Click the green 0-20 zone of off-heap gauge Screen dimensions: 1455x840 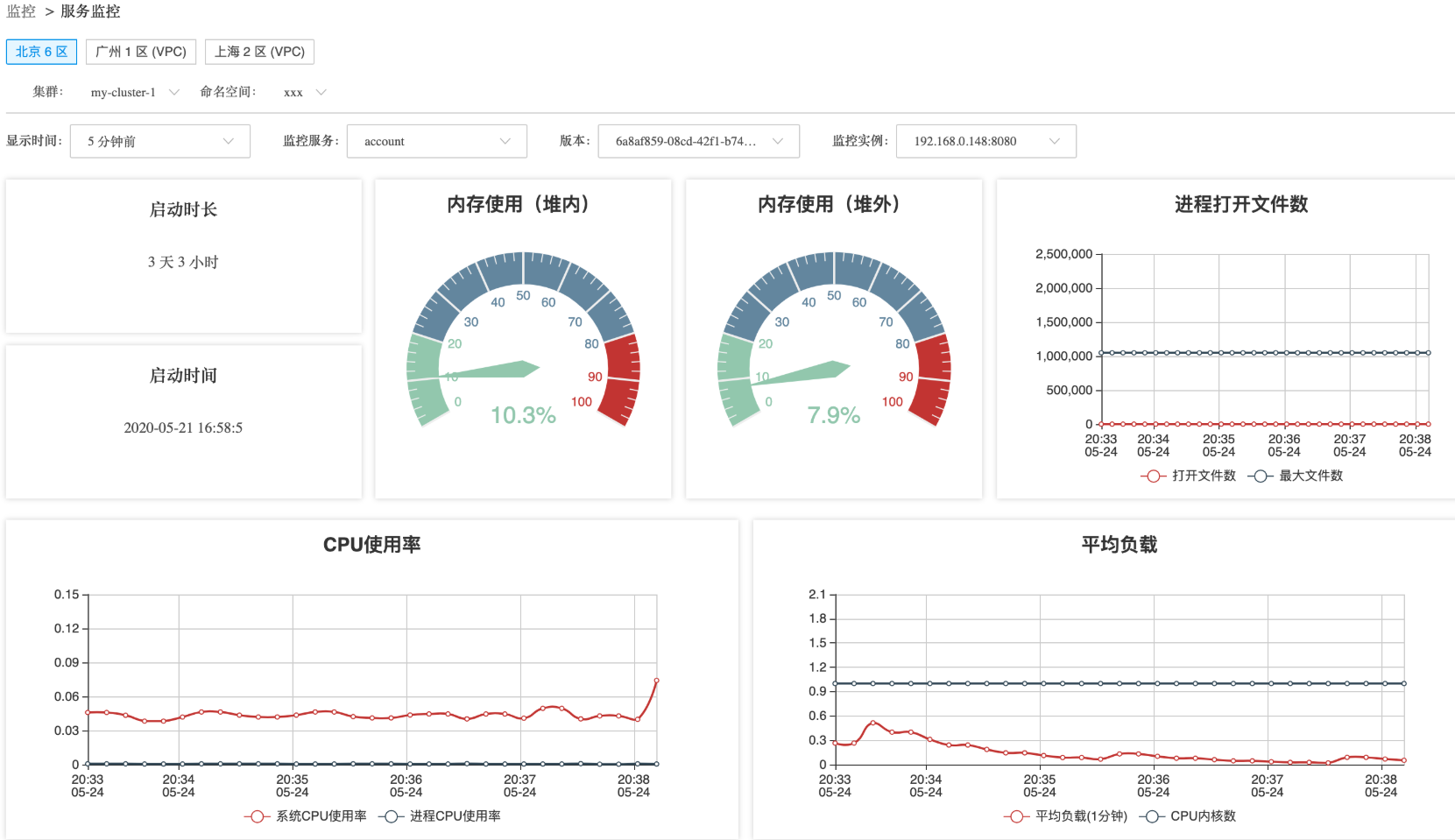click(x=738, y=379)
